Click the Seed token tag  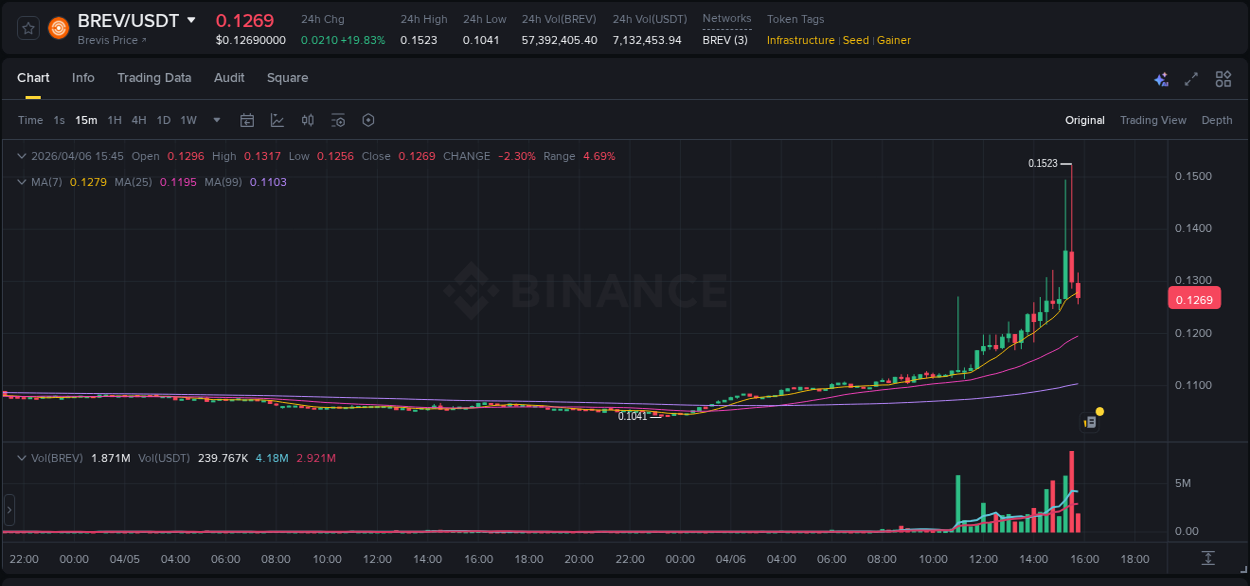click(x=855, y=40)
